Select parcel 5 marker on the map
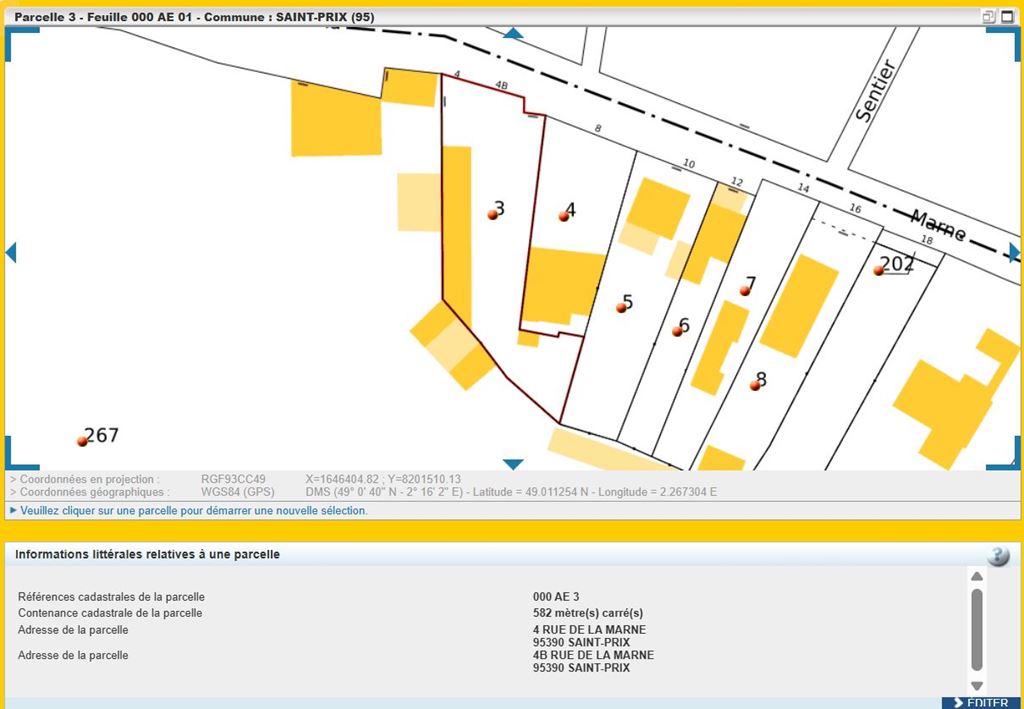The image size is (1024, 709). point(621,307)
